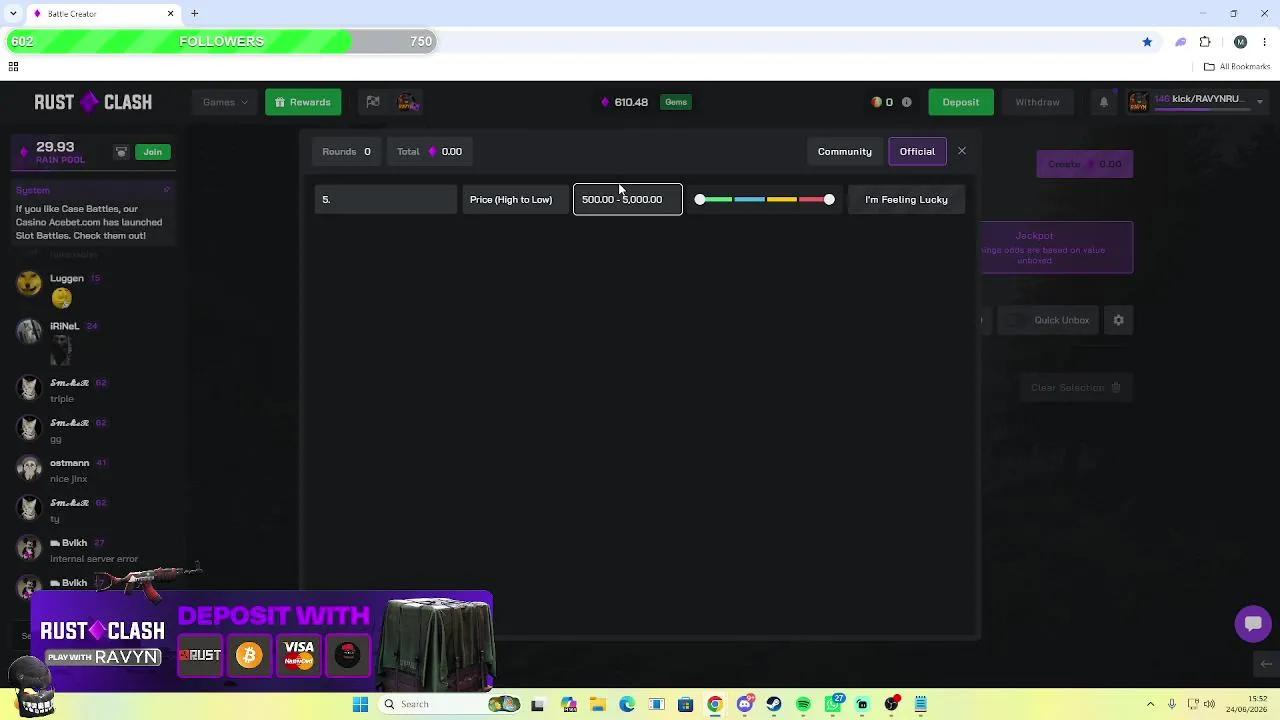The image size is (1280, 720).
Task: Open the notifications bell
Action: 1104,102
